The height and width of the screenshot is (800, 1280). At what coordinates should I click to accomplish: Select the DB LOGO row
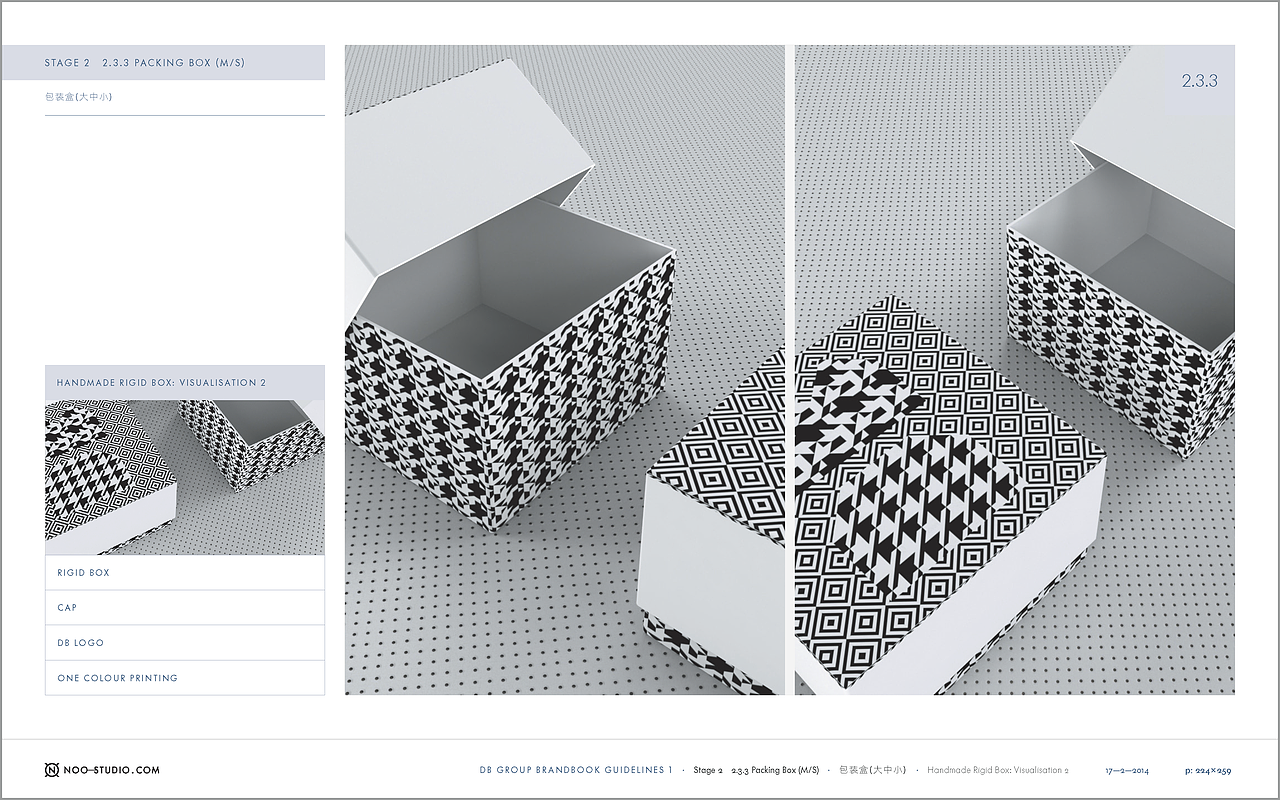click(185, 643)
